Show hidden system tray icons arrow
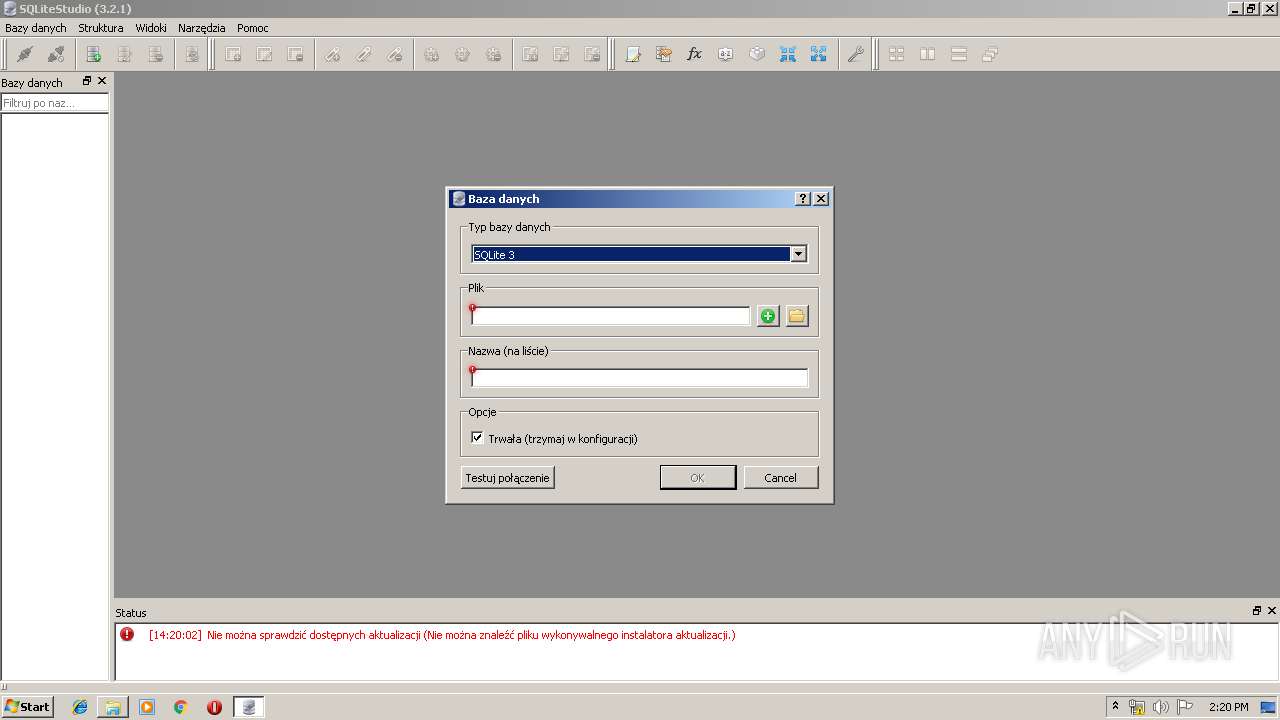The image size is (1280, 720). [1116, 707]
